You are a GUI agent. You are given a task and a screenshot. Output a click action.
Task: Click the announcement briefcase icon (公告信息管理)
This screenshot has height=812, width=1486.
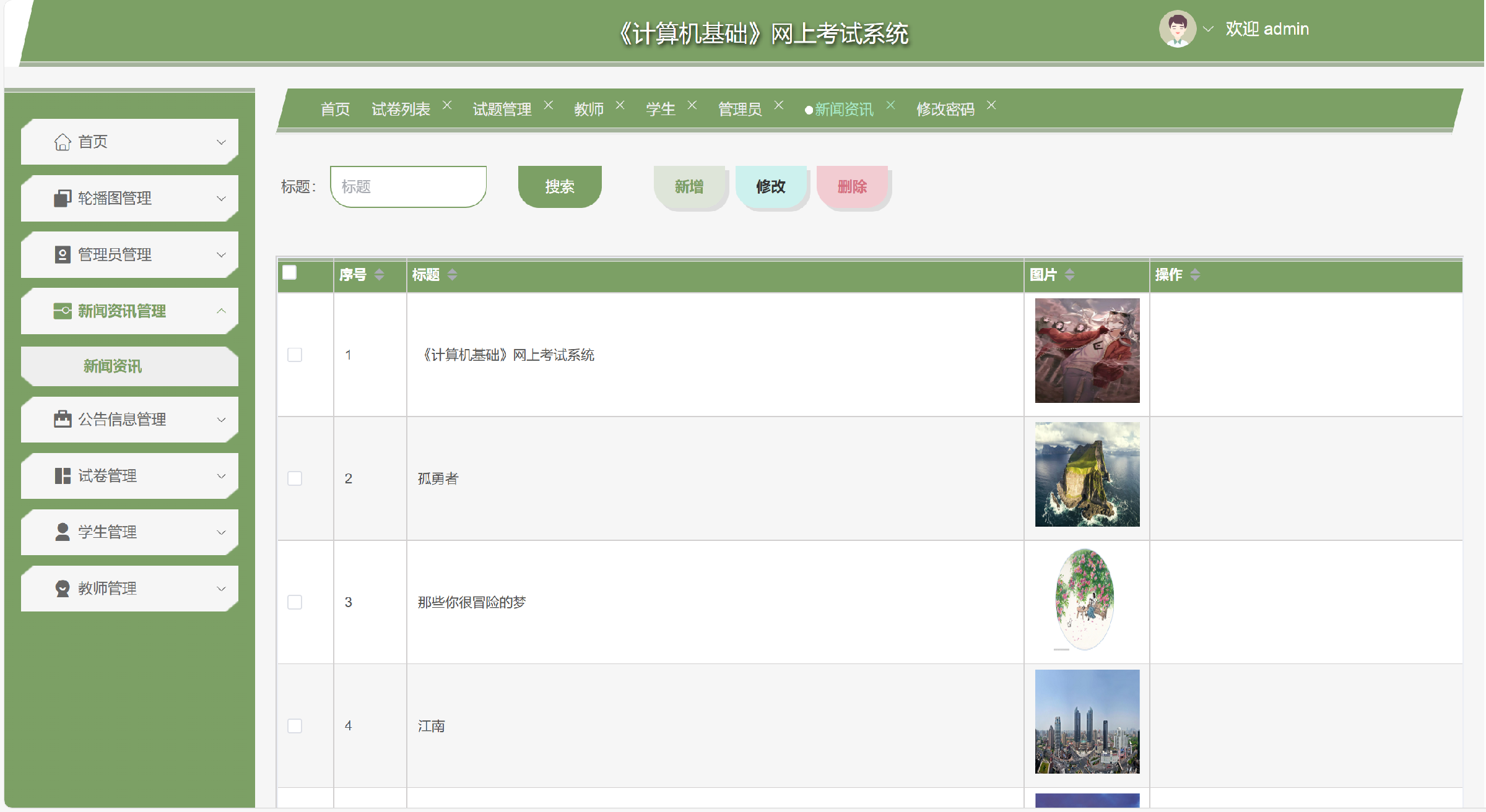63,420
